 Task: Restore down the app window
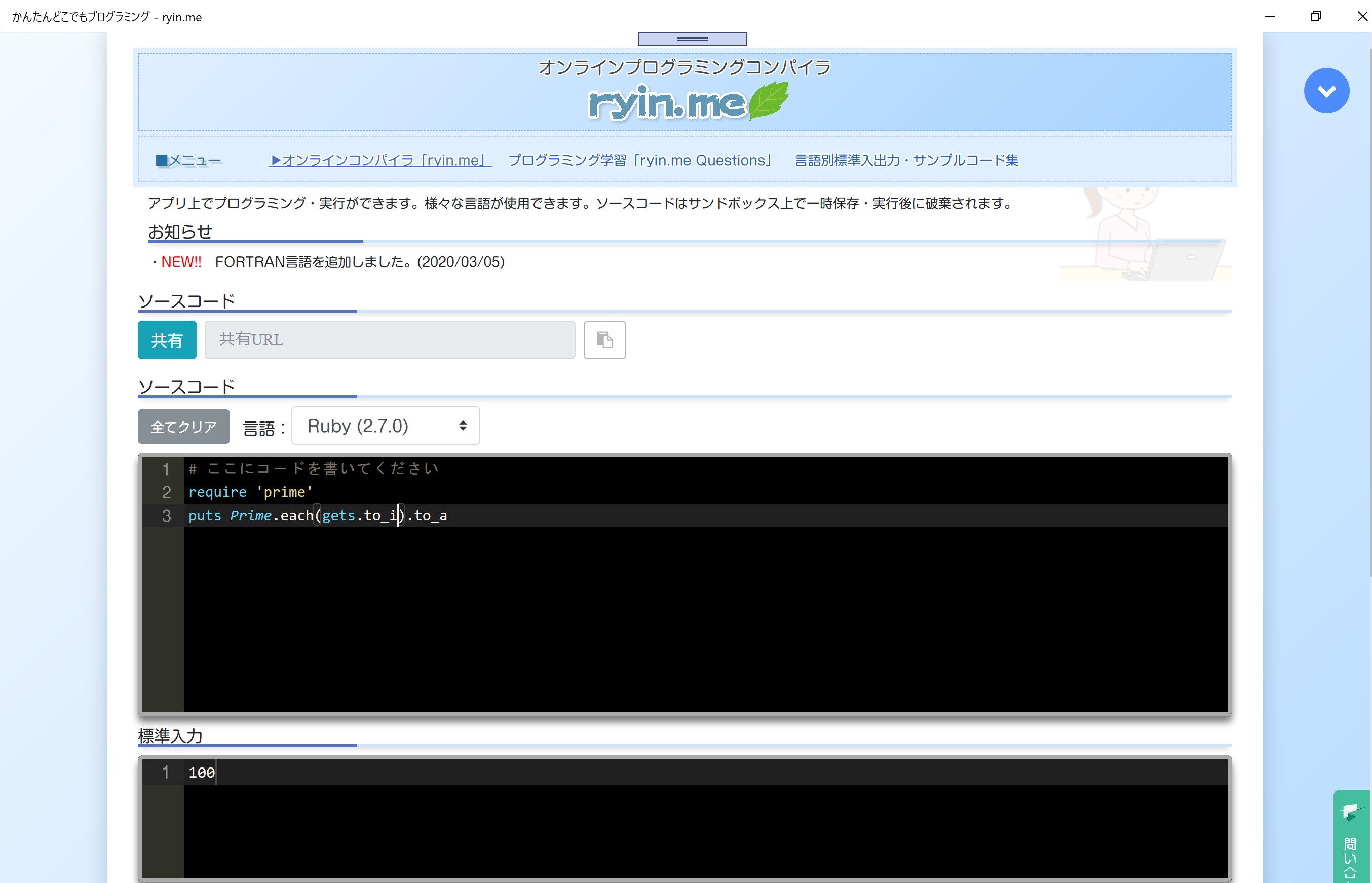1316,17
